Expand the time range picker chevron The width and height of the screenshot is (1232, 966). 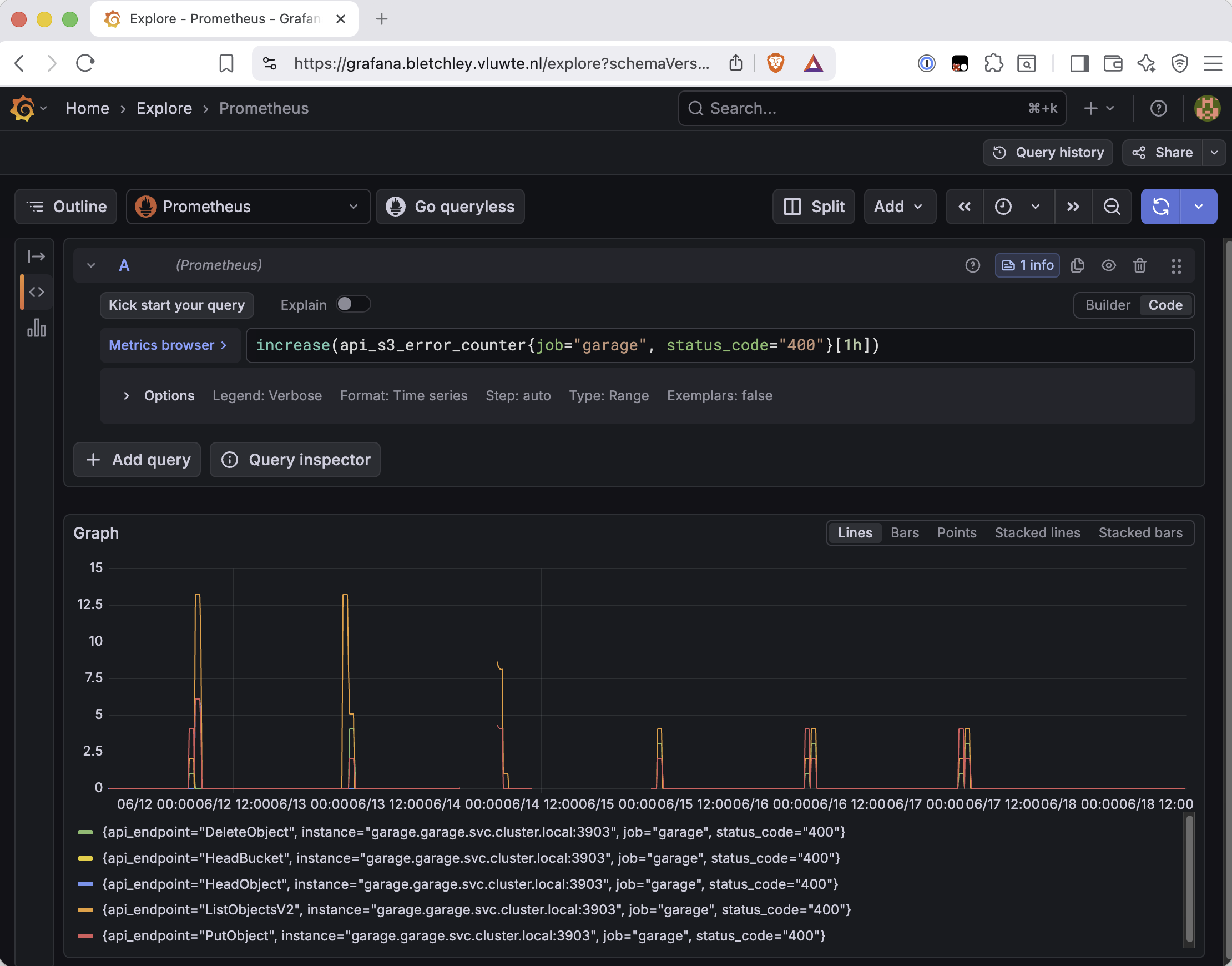[x=1035, y=207]
